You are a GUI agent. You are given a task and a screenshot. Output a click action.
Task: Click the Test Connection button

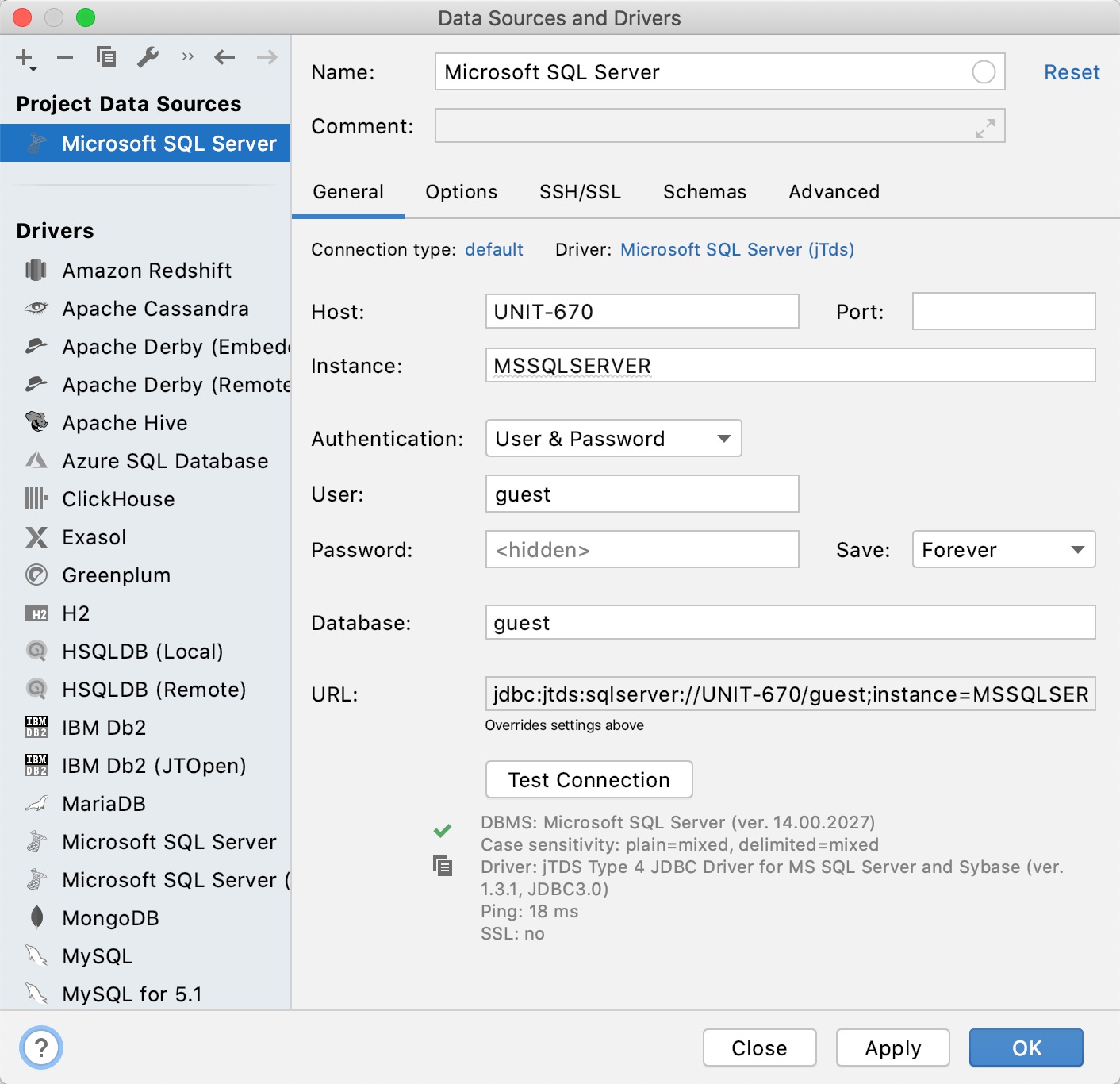pyautogui.click(x=589, y=780)
